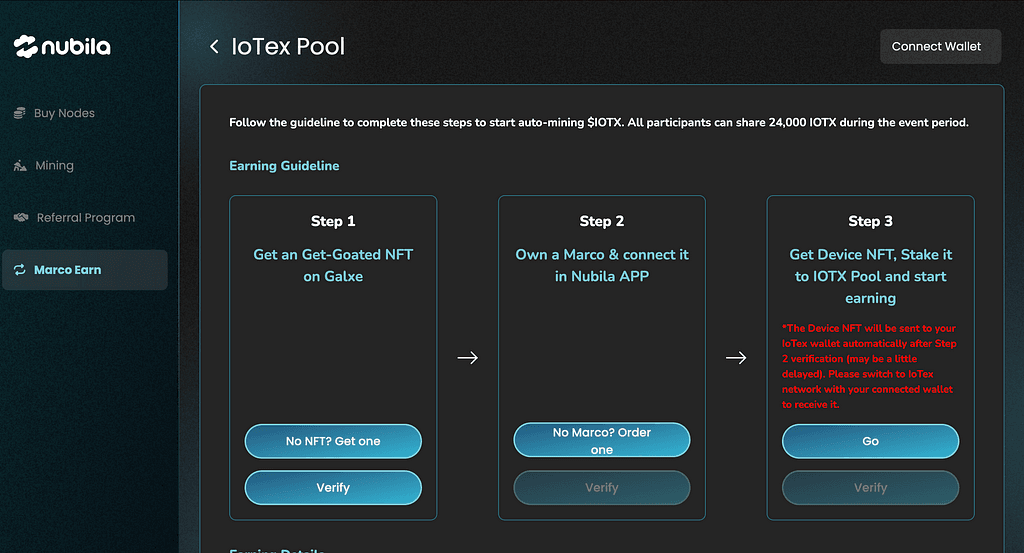Click the coins icon beside Buy Nodes
Viewport: 1024px width, 553px height.
19,114
